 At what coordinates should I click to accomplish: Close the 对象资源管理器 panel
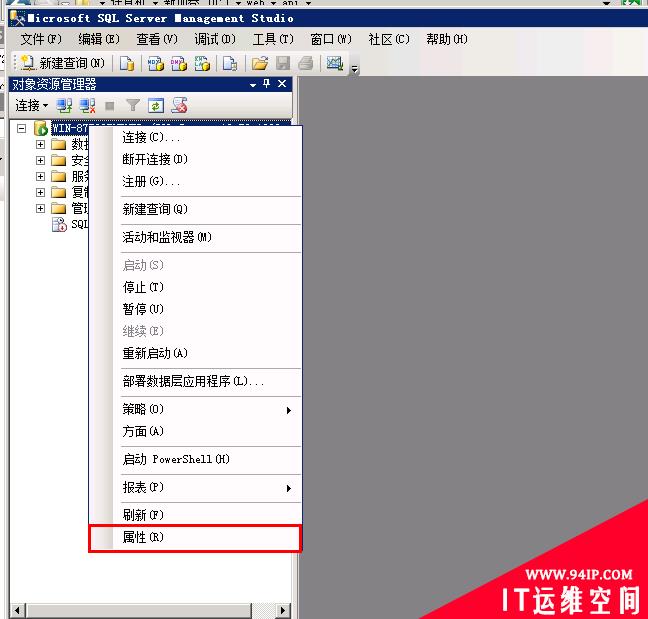pyautogui.click(x=282, y=84)
